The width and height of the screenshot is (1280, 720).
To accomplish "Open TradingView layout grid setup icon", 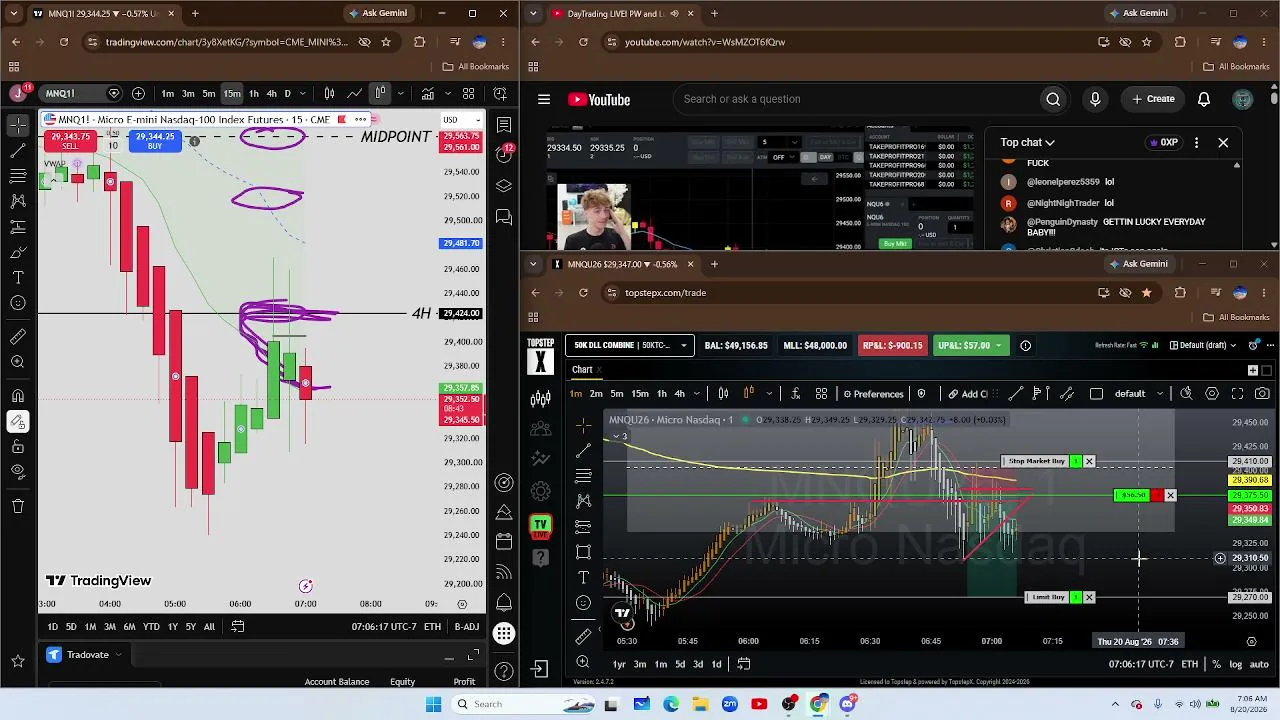I will tap(468, 94).
